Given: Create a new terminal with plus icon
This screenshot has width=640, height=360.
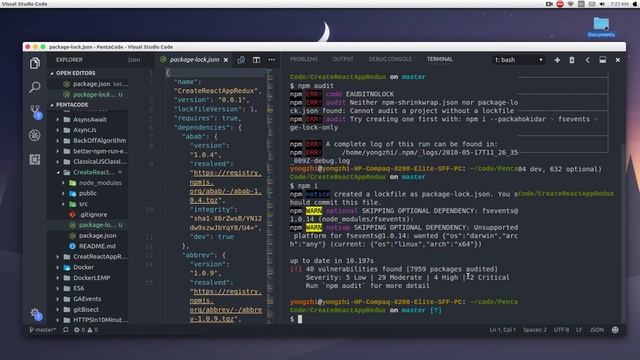Looking at the screenshot, I should click(557, 60).
